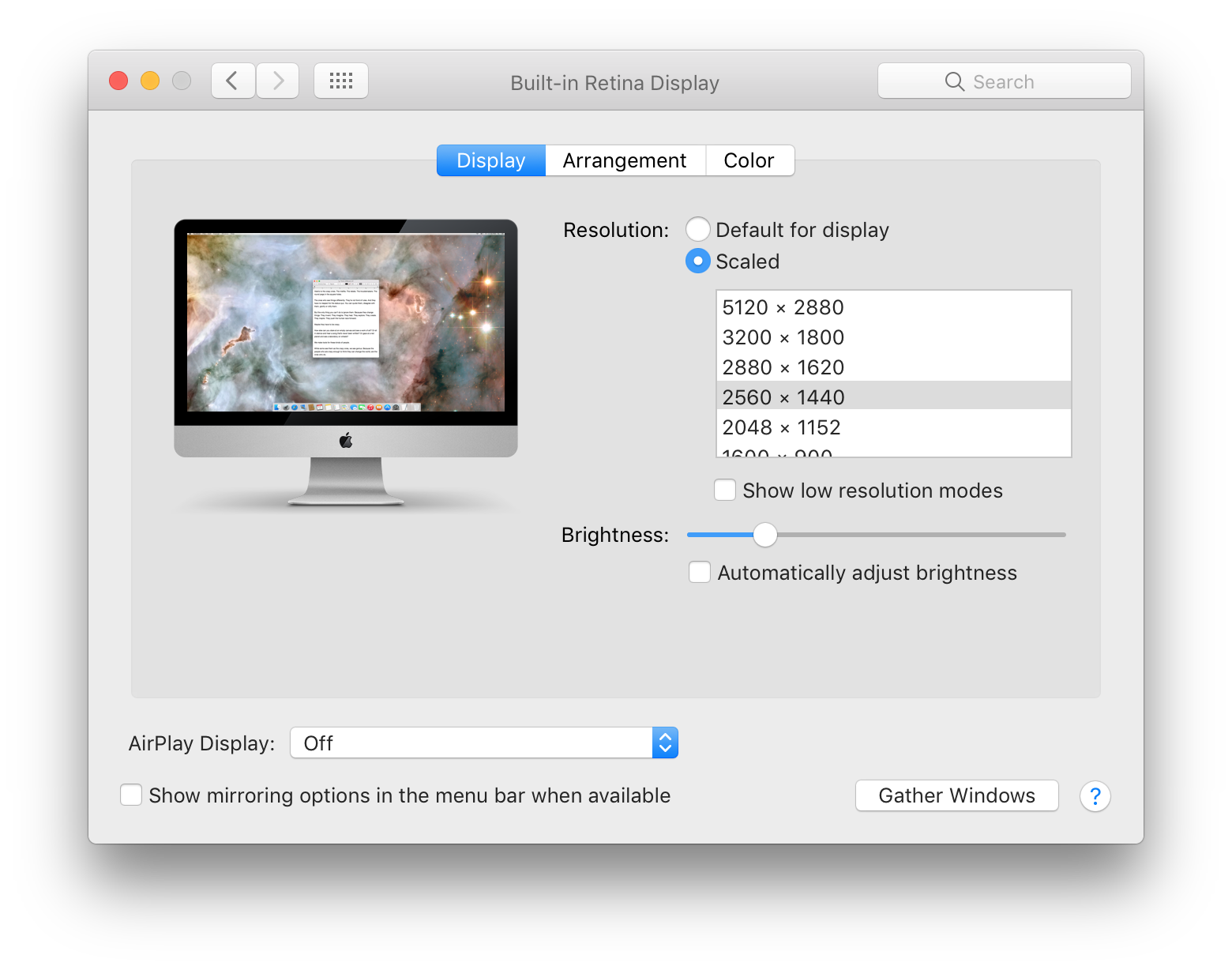The width and height of the screenshot is (1232, 970).
Task: Click the iMac display preview thumbnail
Action: [346, 363]
